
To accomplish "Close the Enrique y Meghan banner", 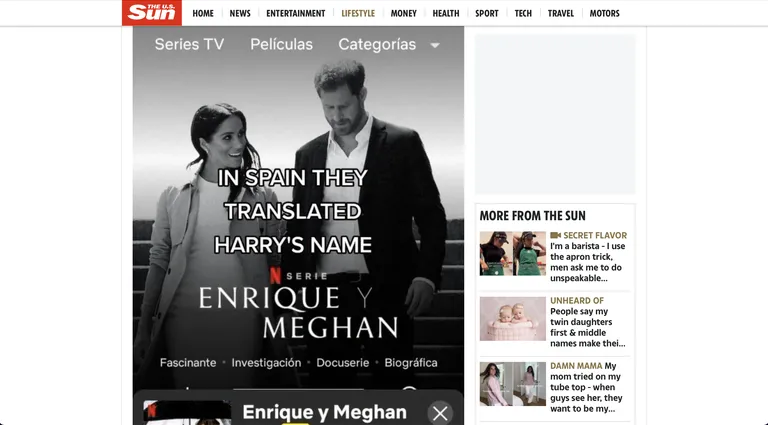I will pyautogui.click(x=440, y=413).
